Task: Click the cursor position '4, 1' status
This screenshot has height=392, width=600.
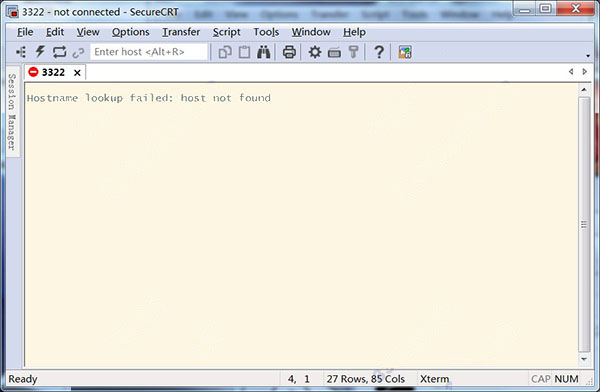Action: [x=298, y=379]
